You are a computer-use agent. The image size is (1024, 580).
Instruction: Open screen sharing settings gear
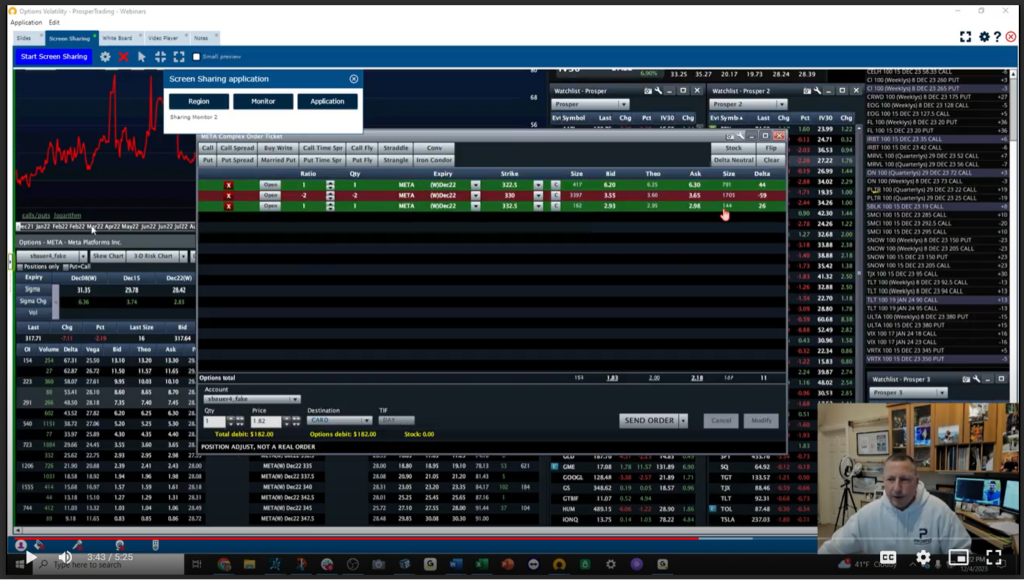(x=105, y=57)
